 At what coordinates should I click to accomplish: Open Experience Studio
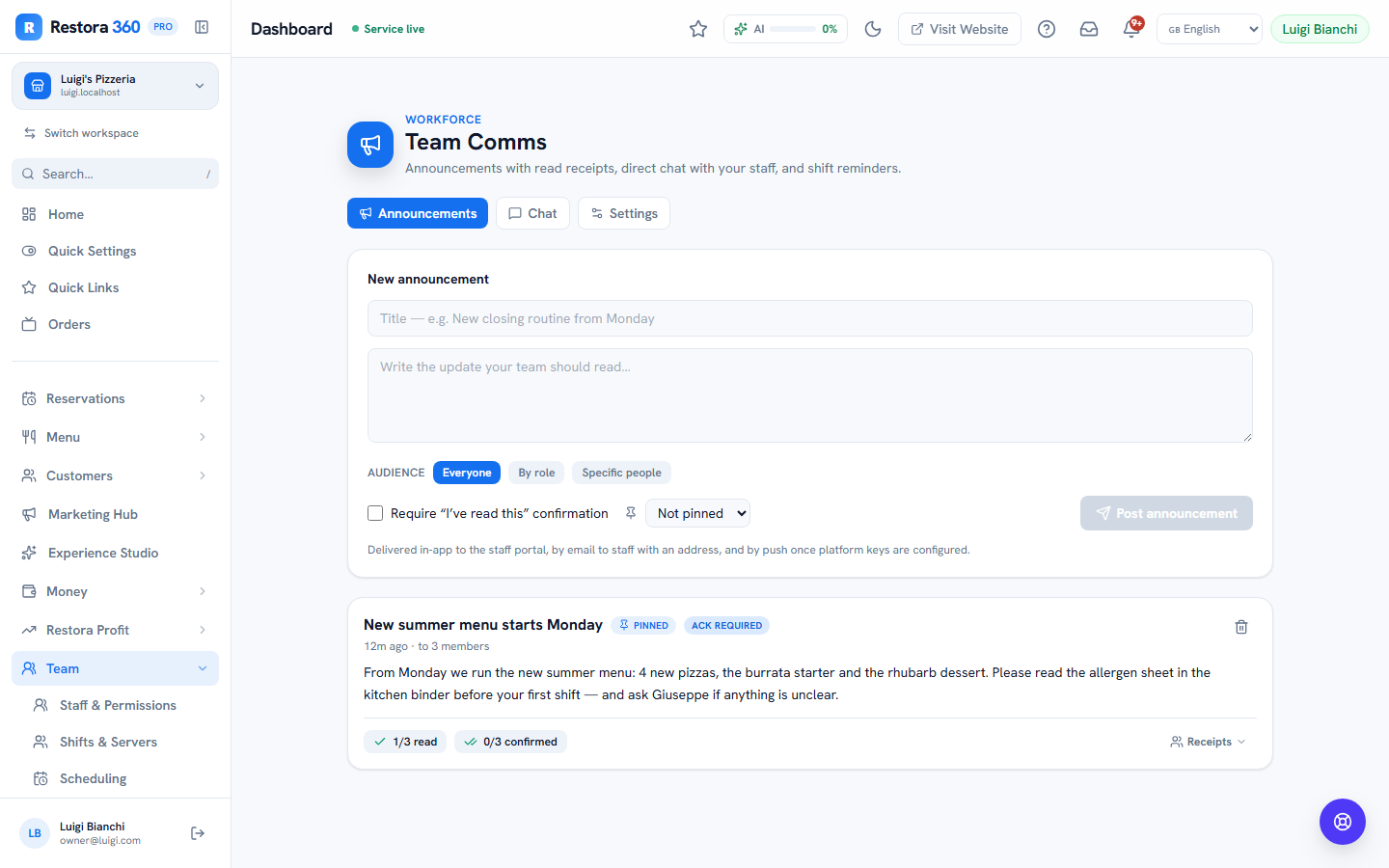click(115, 553)
